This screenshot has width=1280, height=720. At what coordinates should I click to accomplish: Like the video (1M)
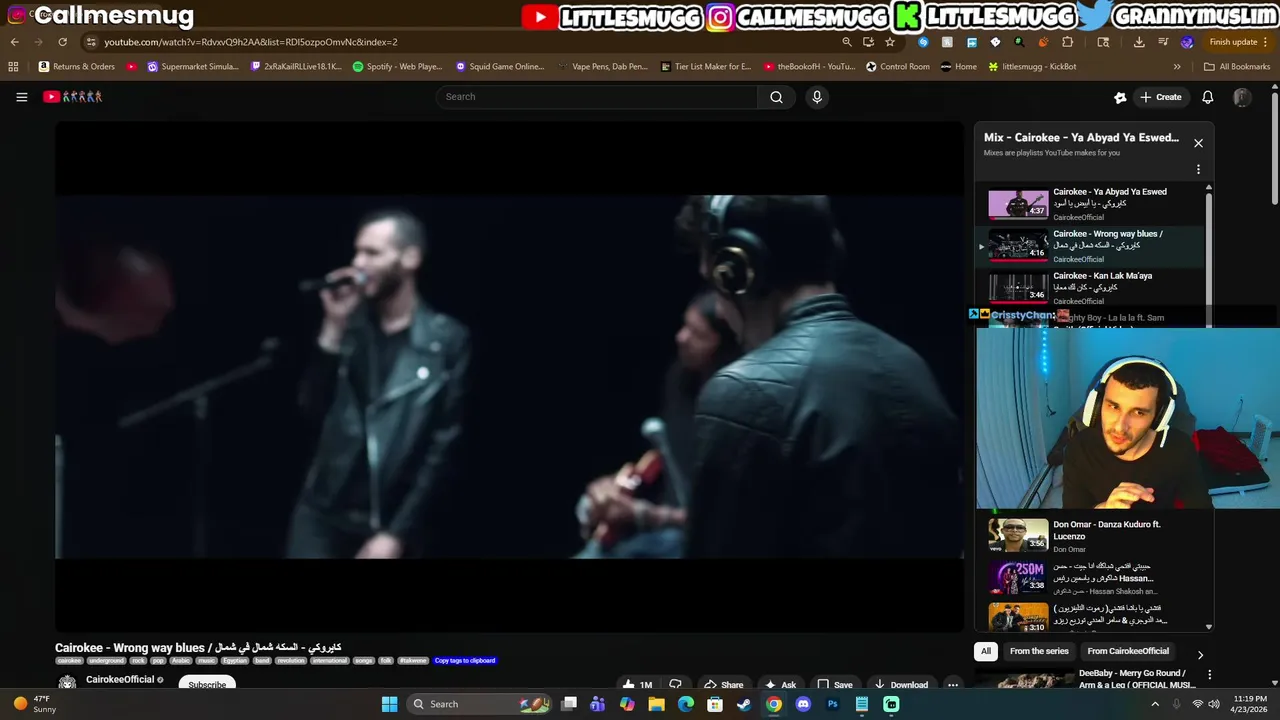637,684
